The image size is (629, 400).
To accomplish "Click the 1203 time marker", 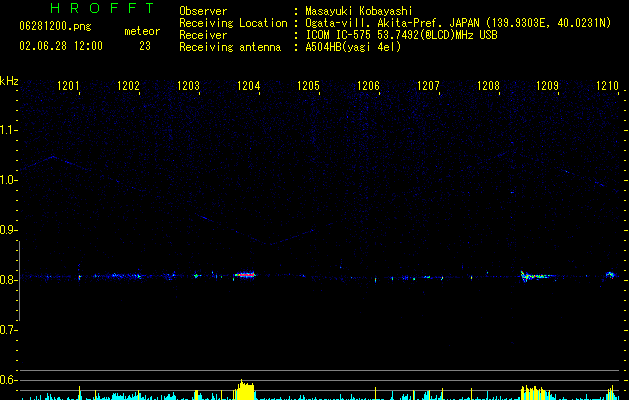I will point(189,86).
